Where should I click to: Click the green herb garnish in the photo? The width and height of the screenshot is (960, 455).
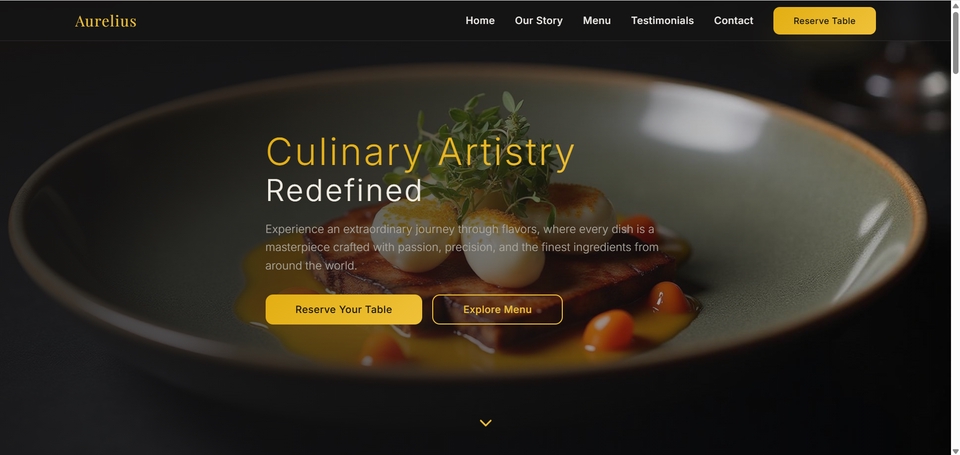484,147
